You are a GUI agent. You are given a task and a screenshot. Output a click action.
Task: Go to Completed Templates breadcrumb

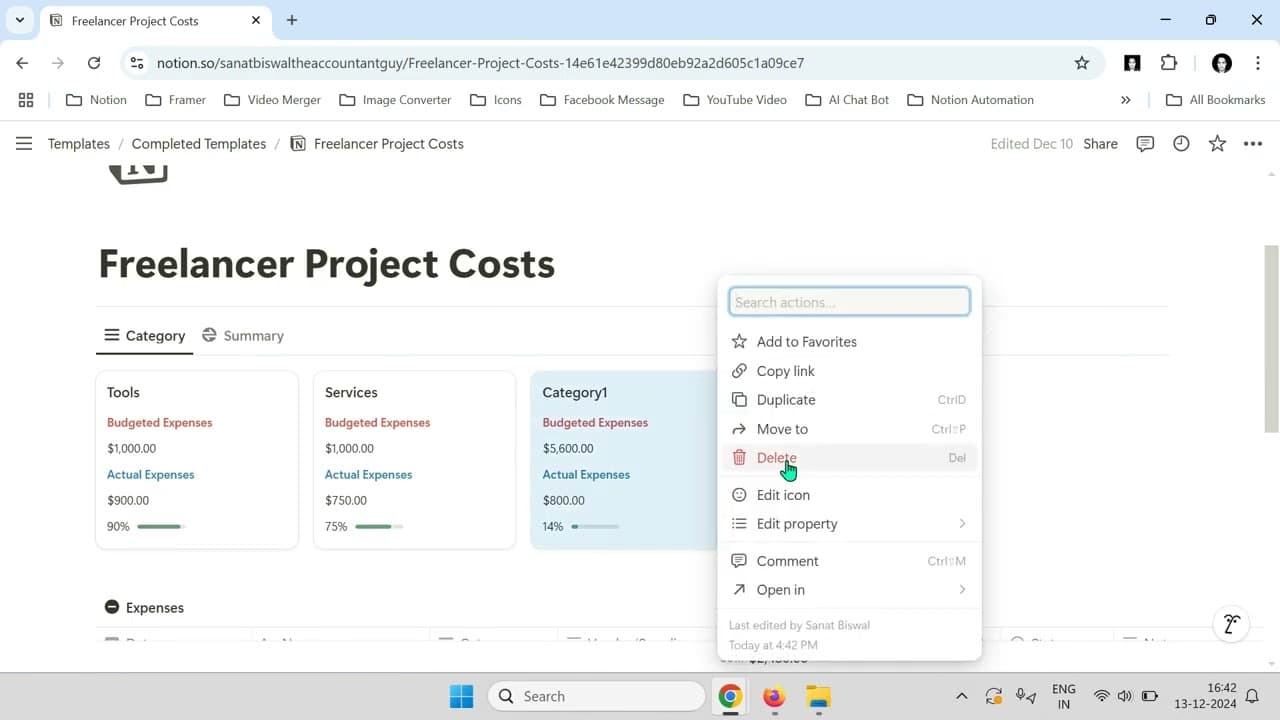199,144
